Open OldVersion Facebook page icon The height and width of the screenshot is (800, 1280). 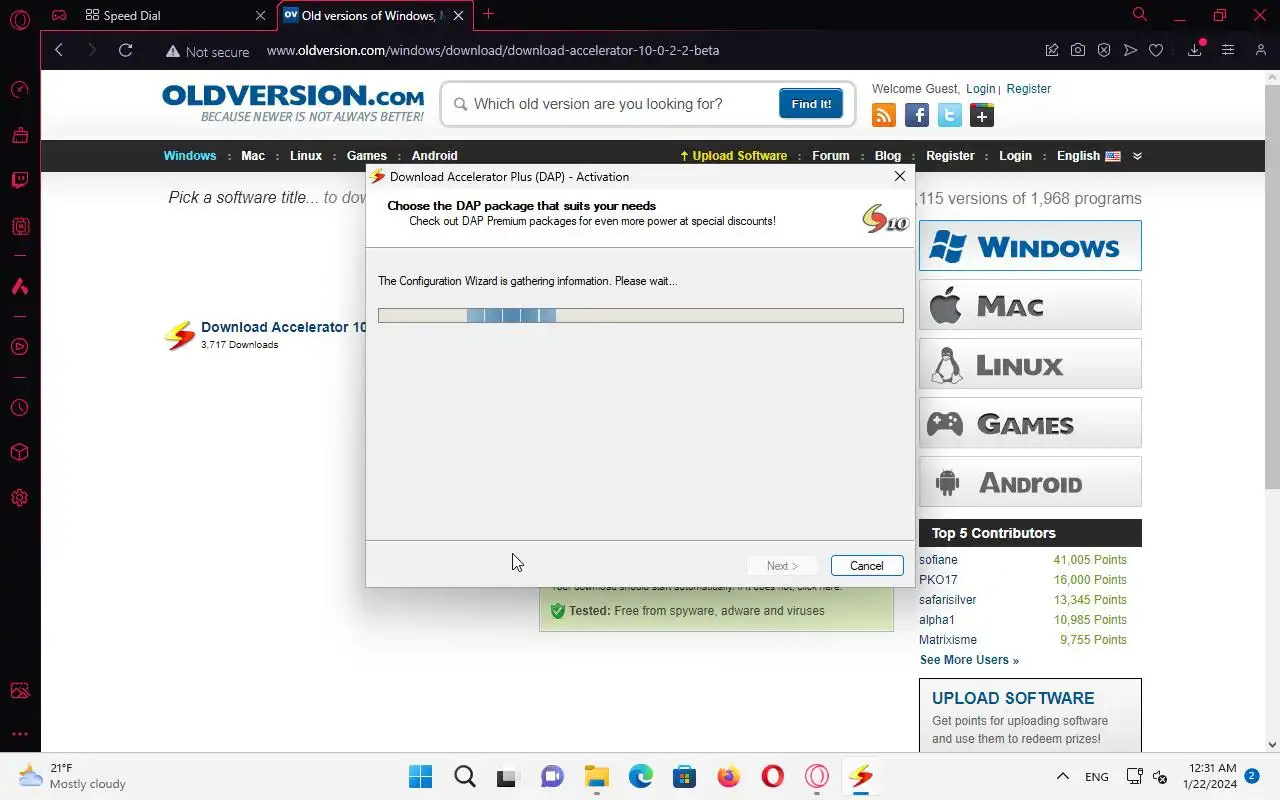(917, 115)
